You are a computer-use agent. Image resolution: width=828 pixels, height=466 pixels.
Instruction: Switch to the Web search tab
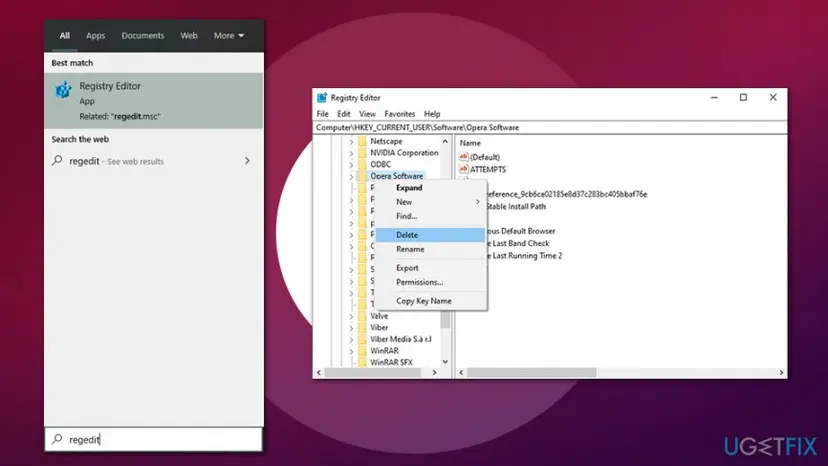tap(189, 35)
